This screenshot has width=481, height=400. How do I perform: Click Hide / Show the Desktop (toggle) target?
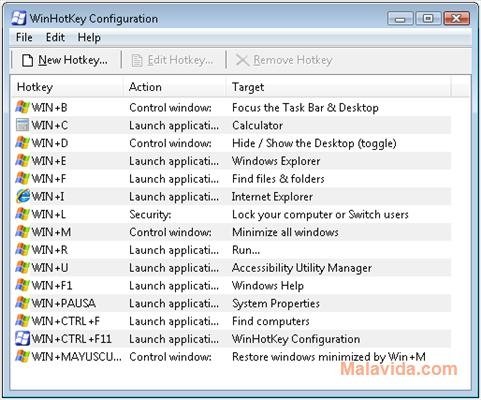click(314, 143)
